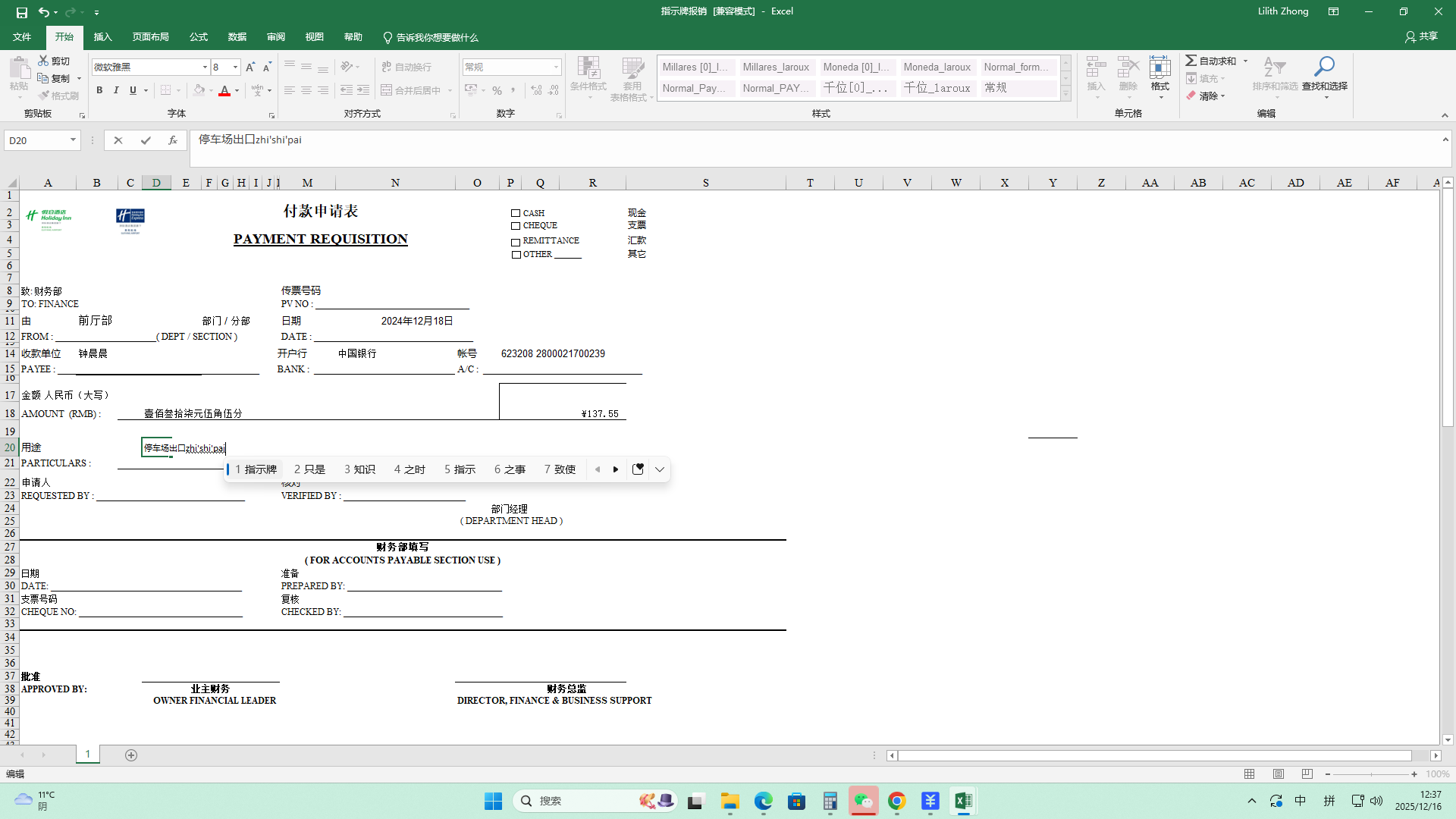
Task: Click the Italic formatting icon
Action: tap(116, 90)
